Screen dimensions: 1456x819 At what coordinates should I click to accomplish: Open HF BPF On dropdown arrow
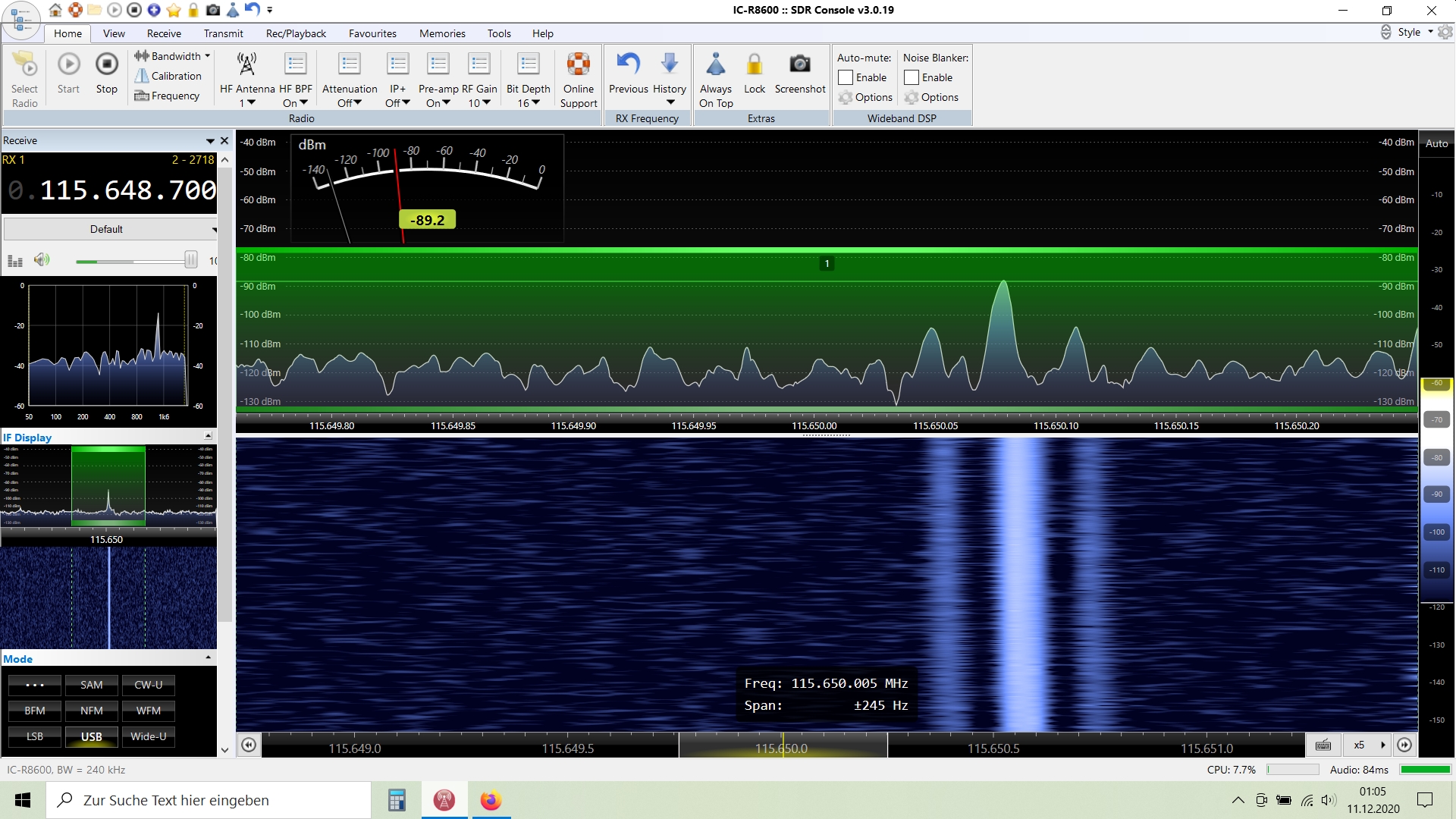coord(304,102)
